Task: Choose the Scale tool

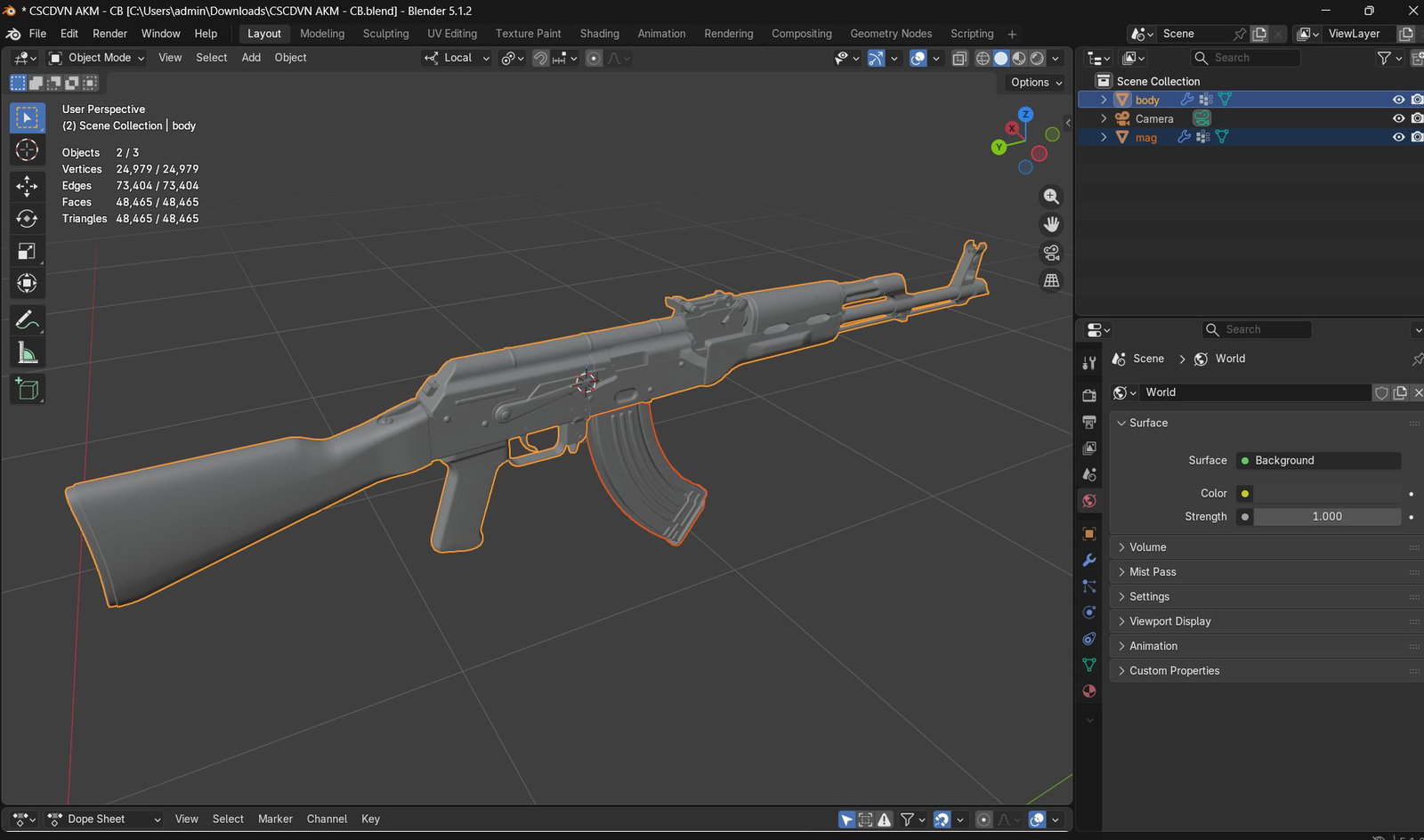Action: point(27,251)
